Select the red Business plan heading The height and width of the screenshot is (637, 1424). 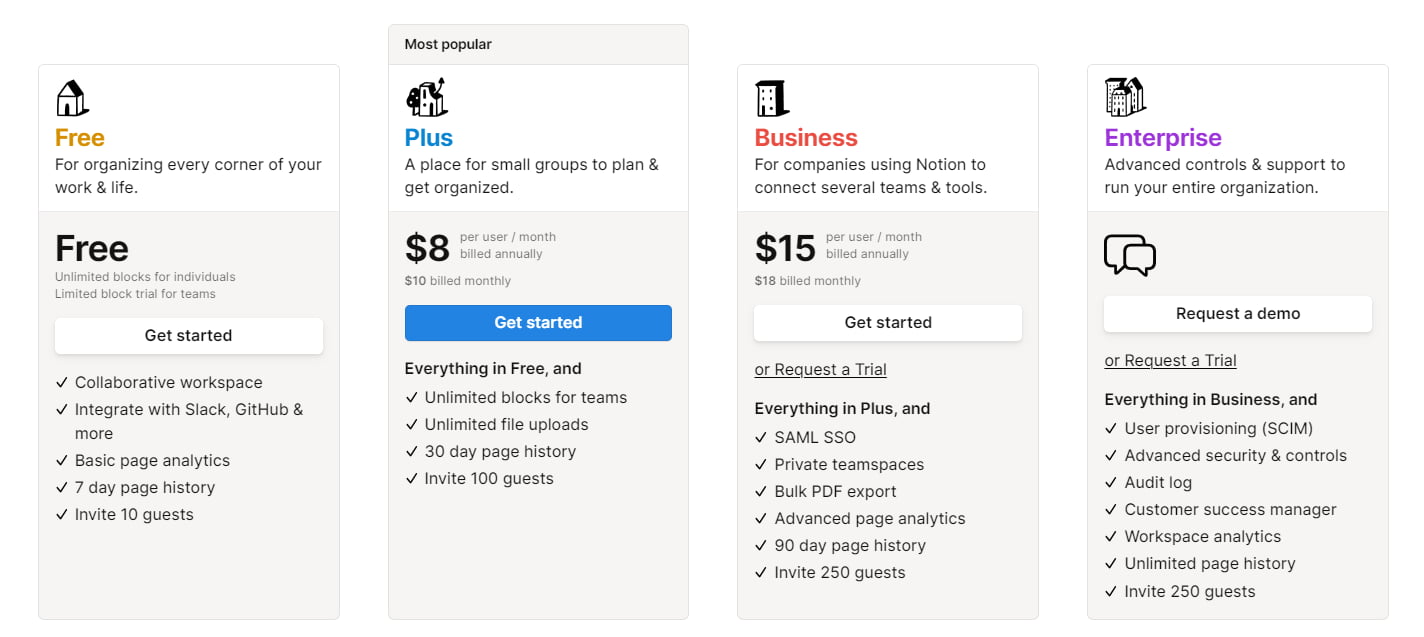click(x=806, y=138)
